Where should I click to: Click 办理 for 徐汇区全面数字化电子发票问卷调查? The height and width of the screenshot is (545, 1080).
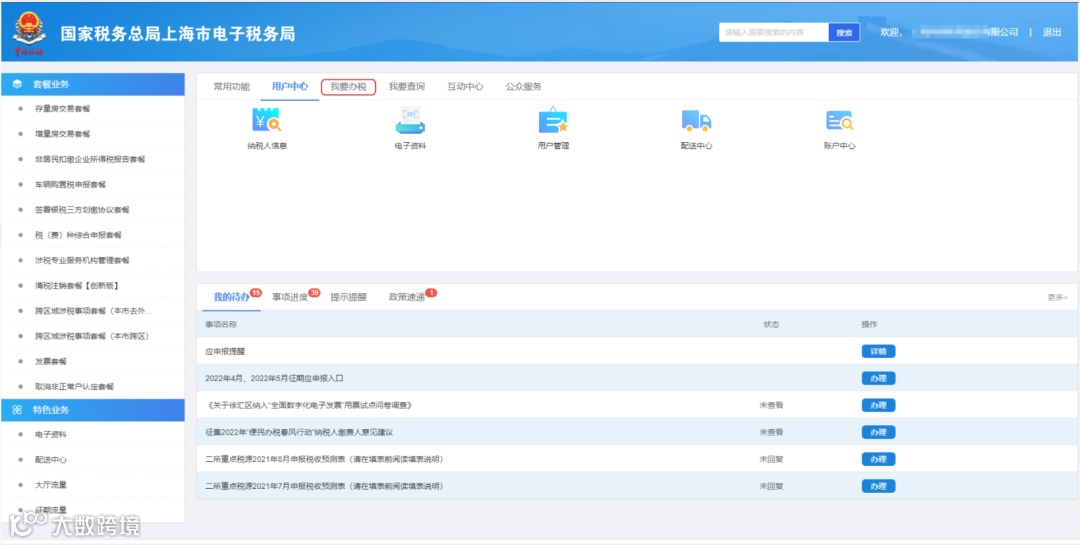(878, 405)
